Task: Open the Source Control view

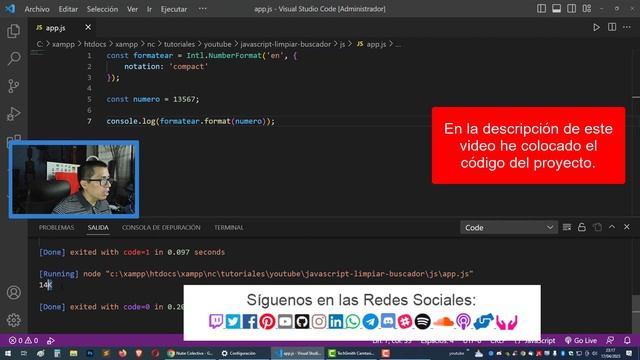Action: [13, 86]
